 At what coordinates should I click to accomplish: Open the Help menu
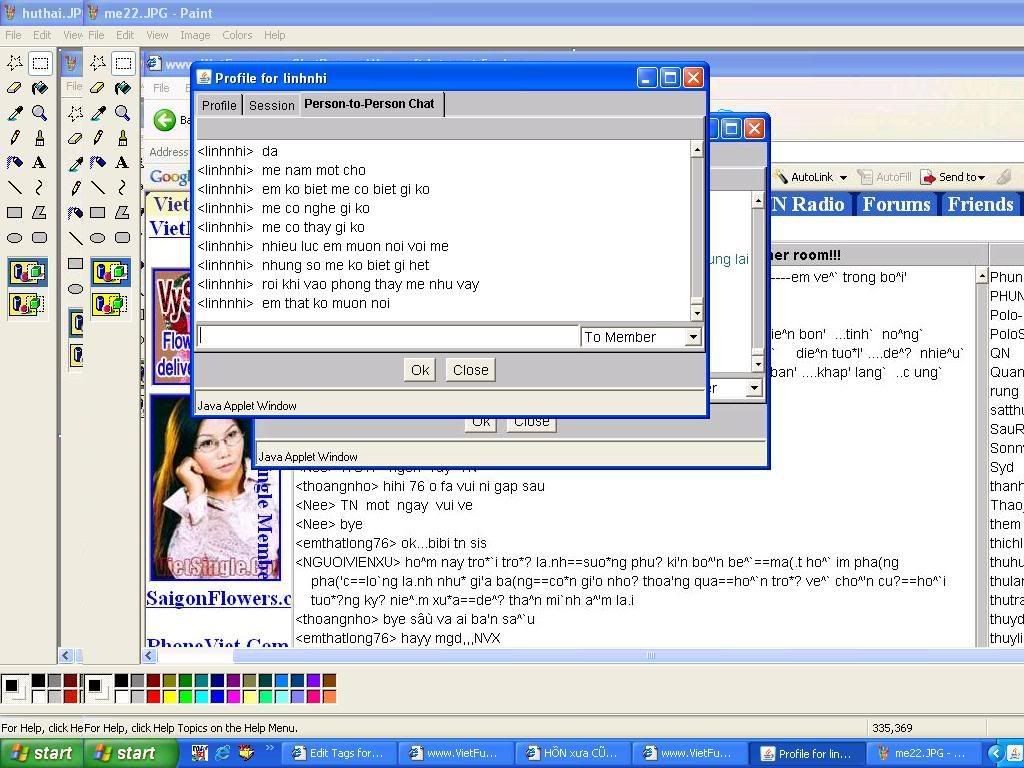click(274, 35)
